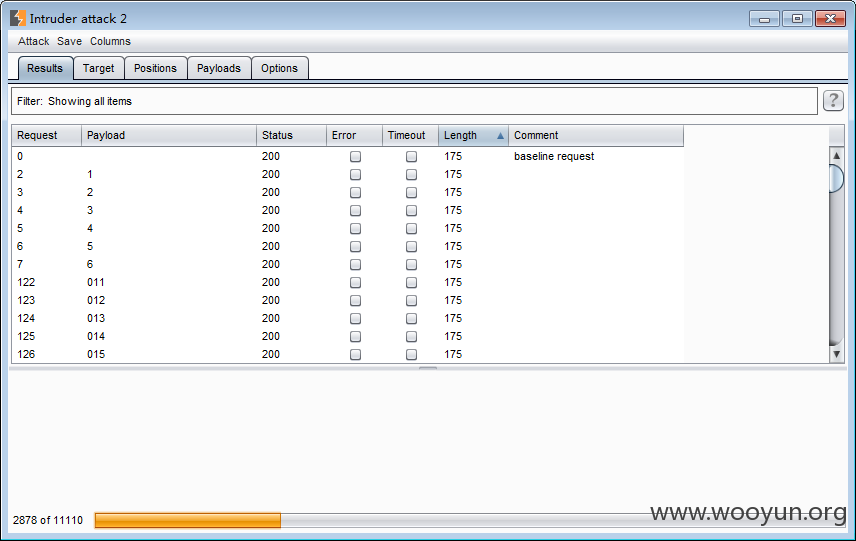The height and width of the screenshot is (541, 856).
Task: Sort by the Error column header
Action: pos(354,135)
